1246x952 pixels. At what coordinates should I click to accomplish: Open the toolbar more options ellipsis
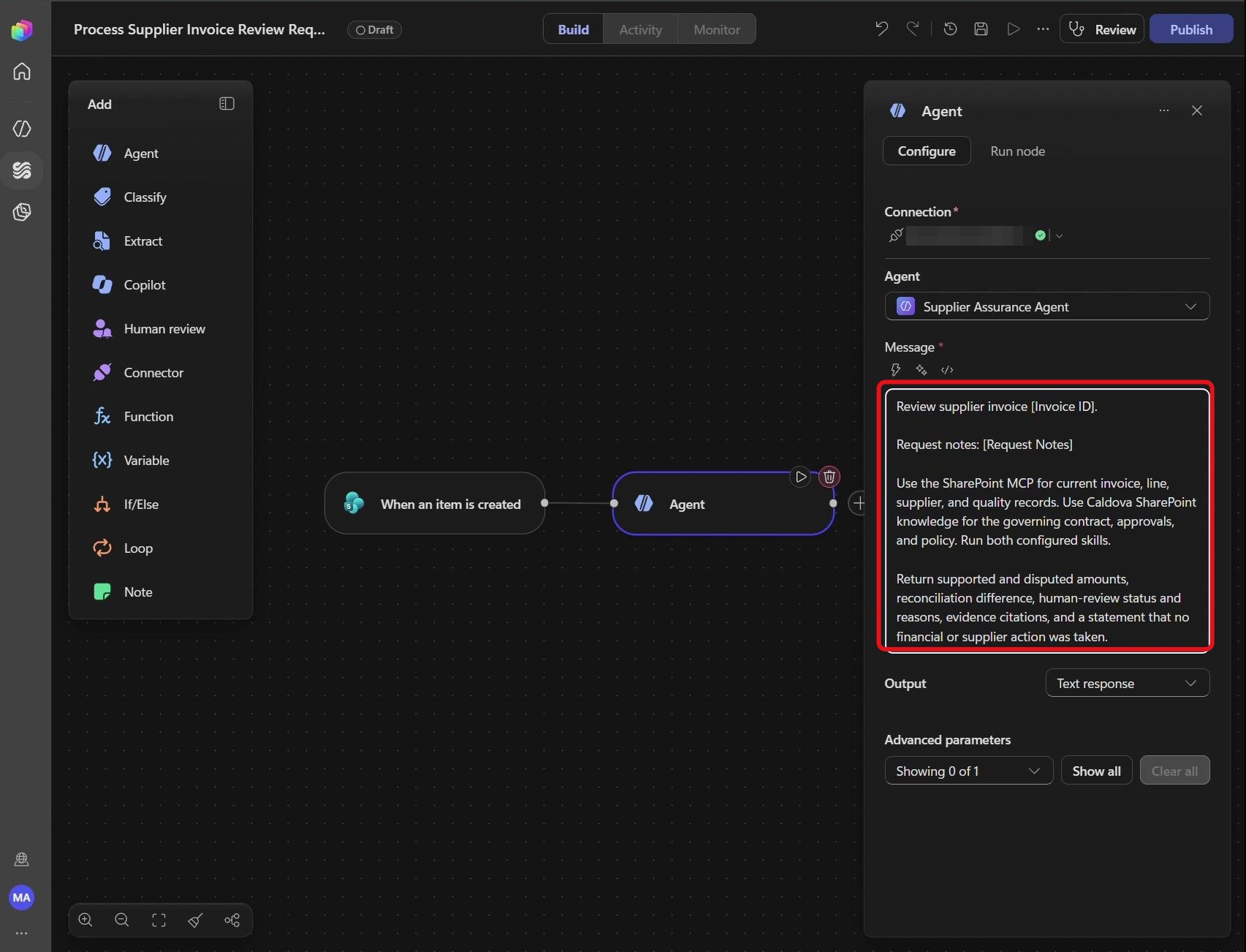coord(1043,29)
